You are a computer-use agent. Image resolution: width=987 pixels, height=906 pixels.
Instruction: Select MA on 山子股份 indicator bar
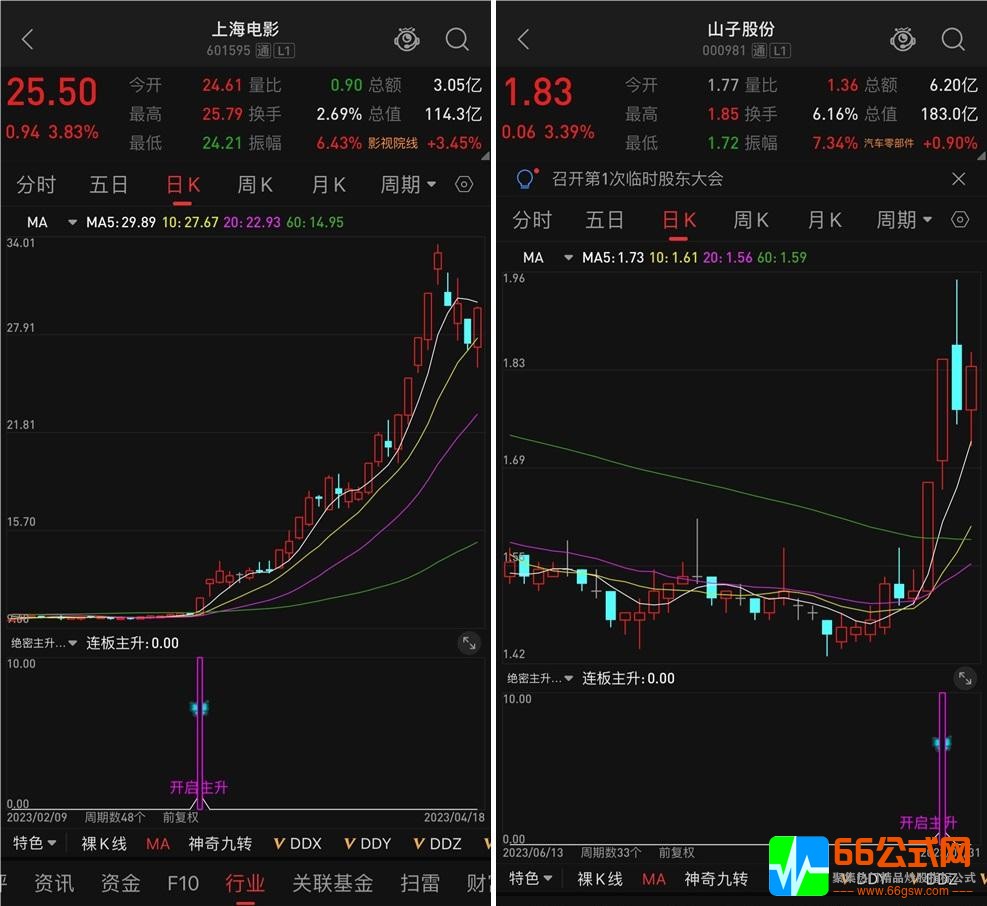[x=654, y=879]
